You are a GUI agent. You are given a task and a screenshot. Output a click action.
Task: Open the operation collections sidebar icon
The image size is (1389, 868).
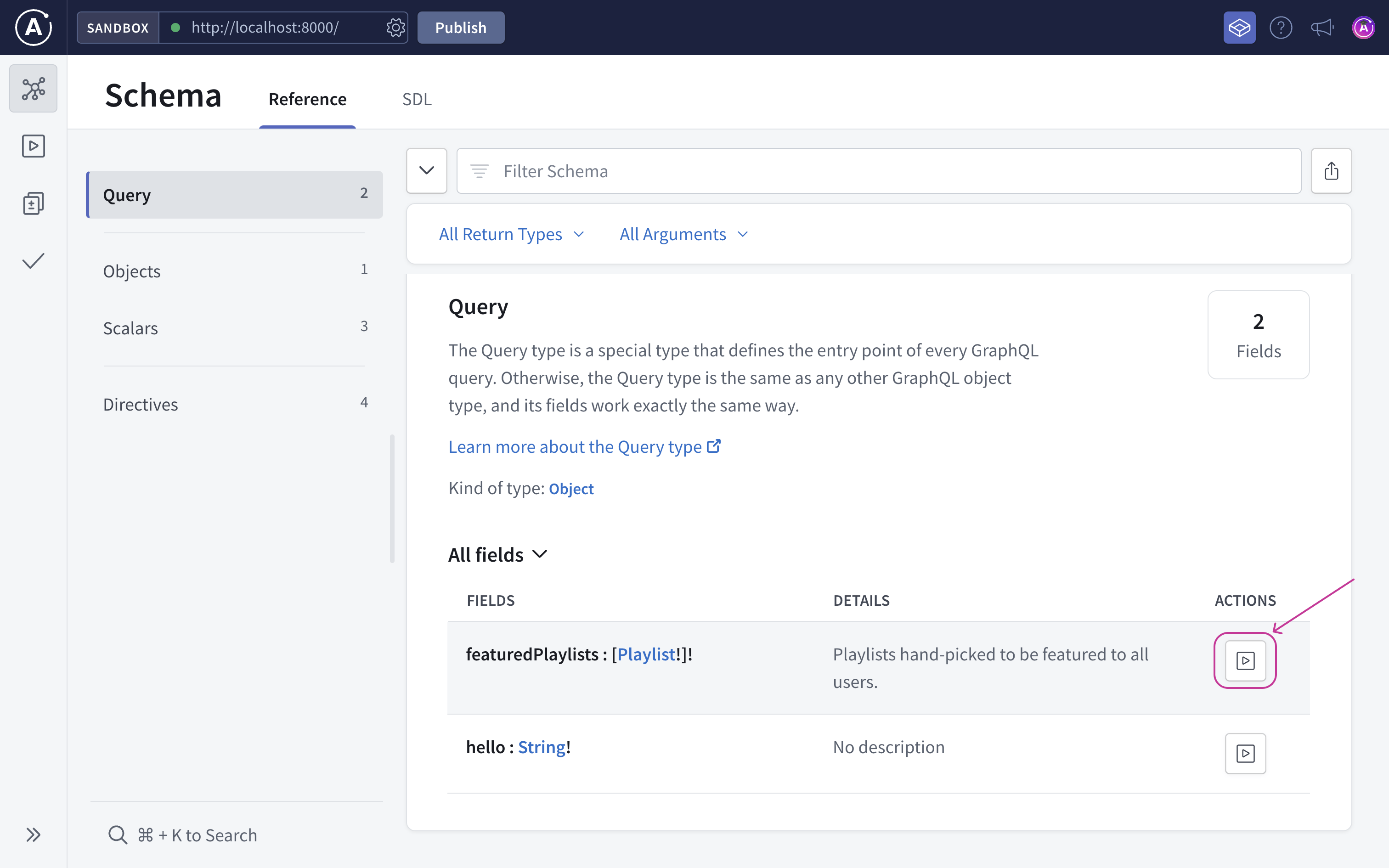33,203
